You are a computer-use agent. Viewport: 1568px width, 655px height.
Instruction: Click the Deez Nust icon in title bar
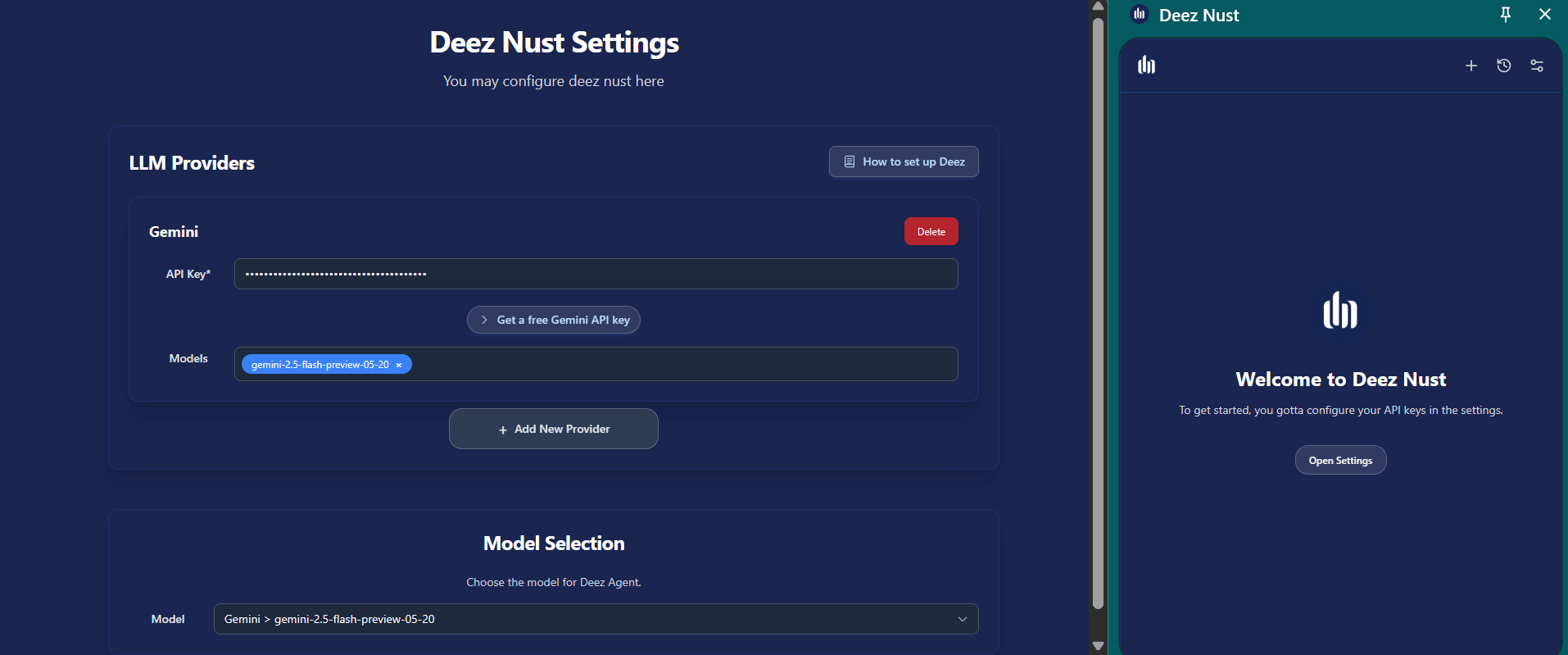point(1140,14)
